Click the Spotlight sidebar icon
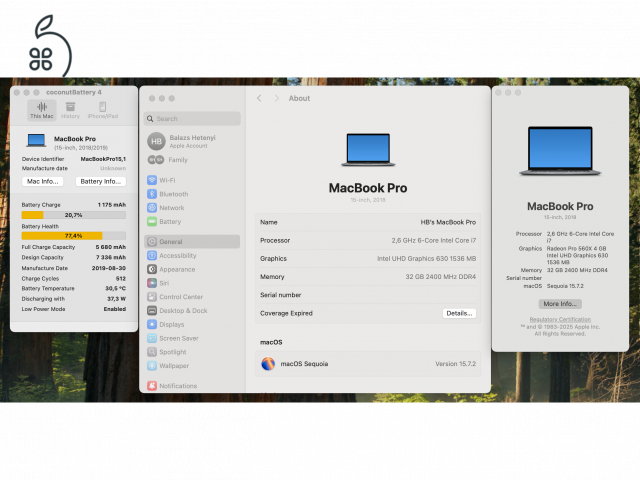 click(152, 352)
